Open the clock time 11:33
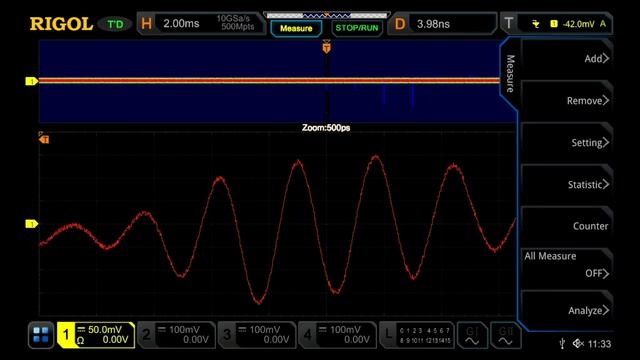640x360 pixels. pos(599,344)
